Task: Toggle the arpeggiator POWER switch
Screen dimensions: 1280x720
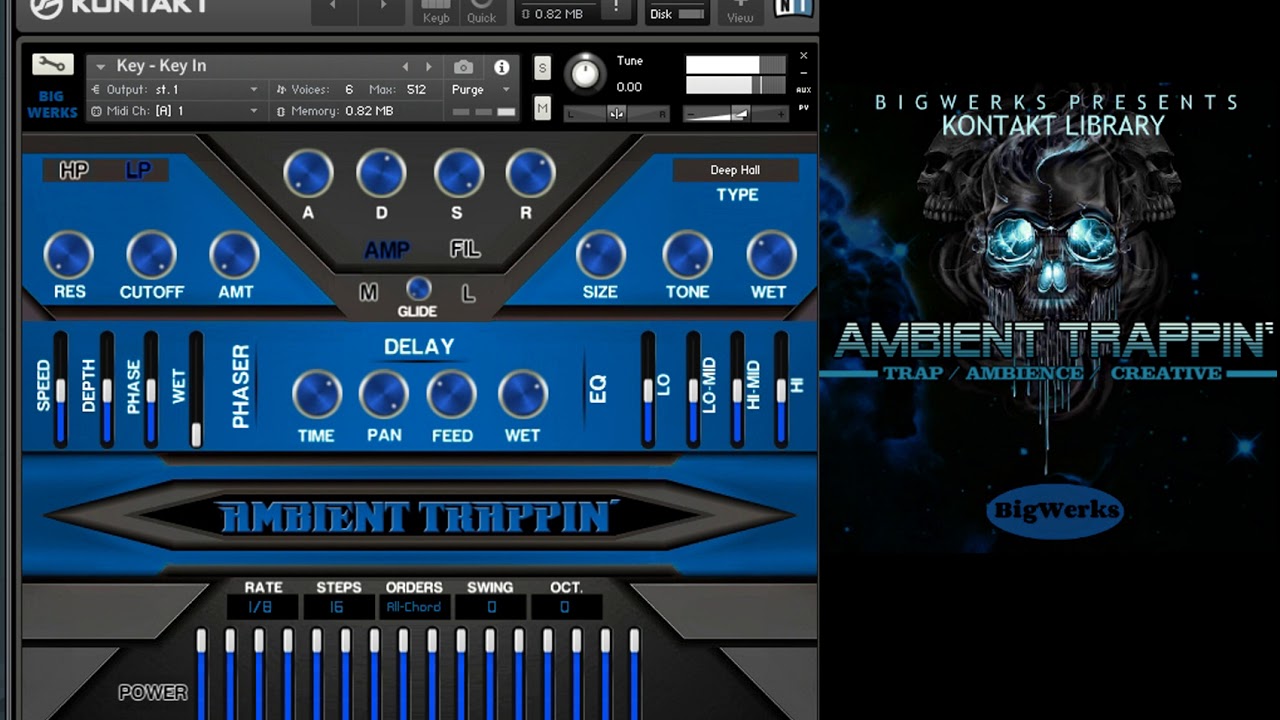Action: click(153, 692)
